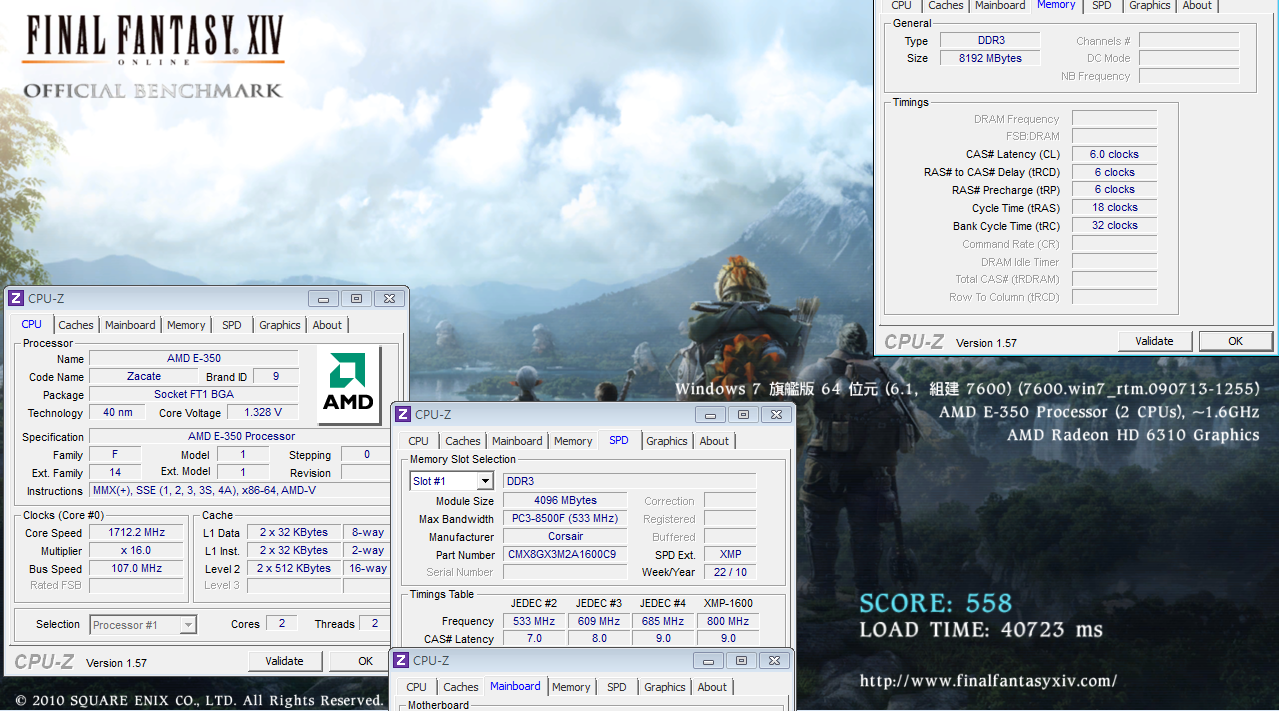This screenshot has height=711, width=1279.
Task: Click the Level 2 '16-way' value
Action: (x=367, y=569)
